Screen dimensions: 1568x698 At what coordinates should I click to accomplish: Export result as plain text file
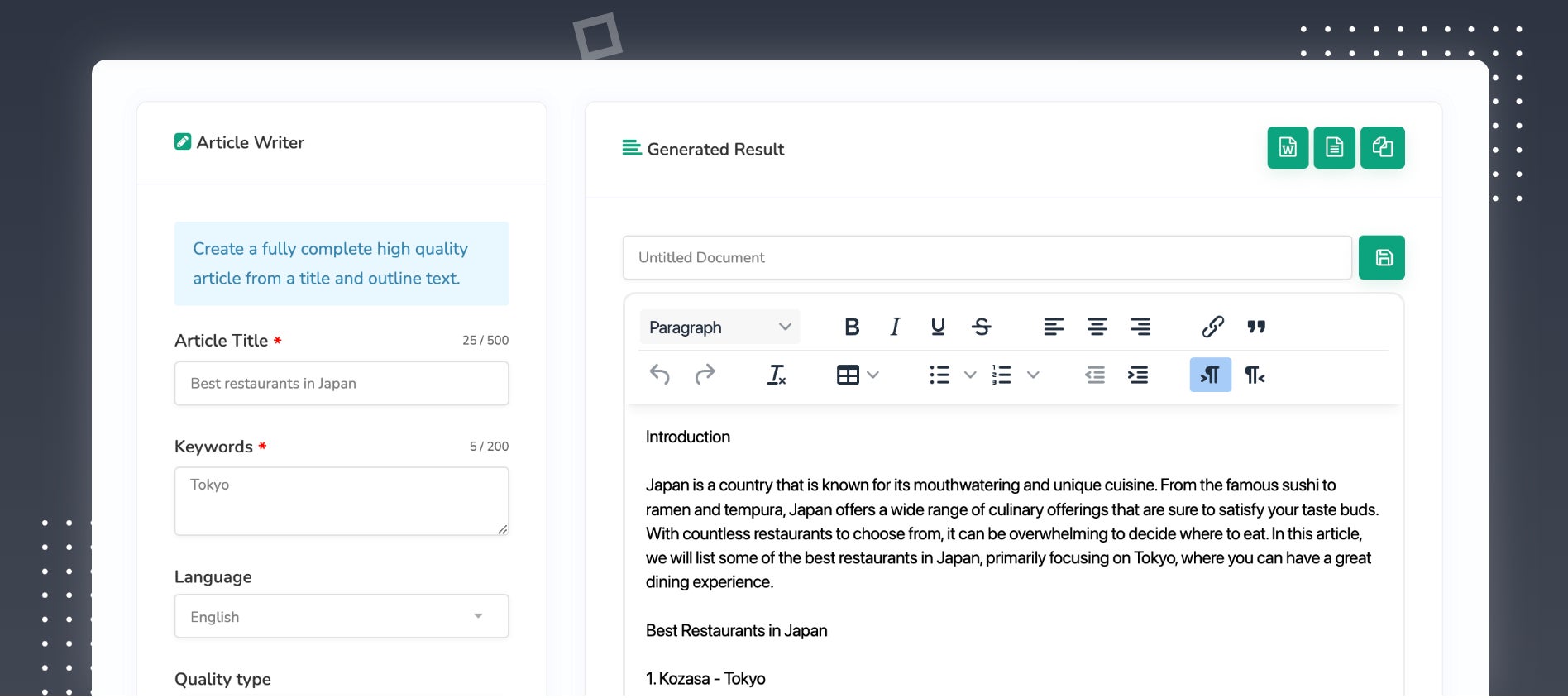tap(1334, 147)
